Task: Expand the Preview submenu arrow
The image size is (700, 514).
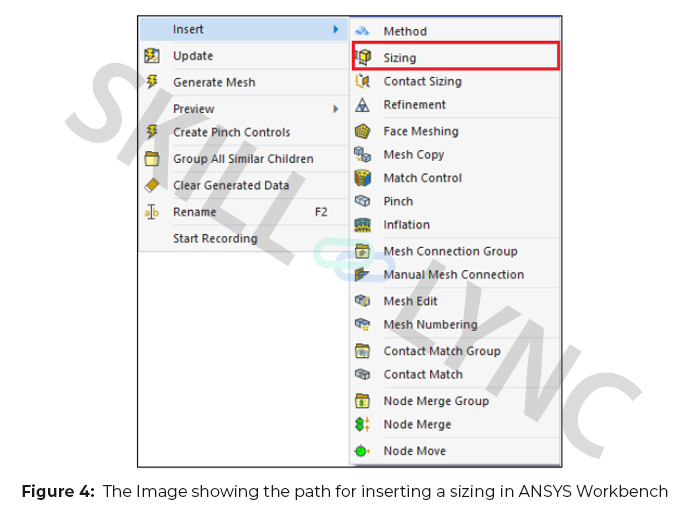Action: tap(336, 109)
